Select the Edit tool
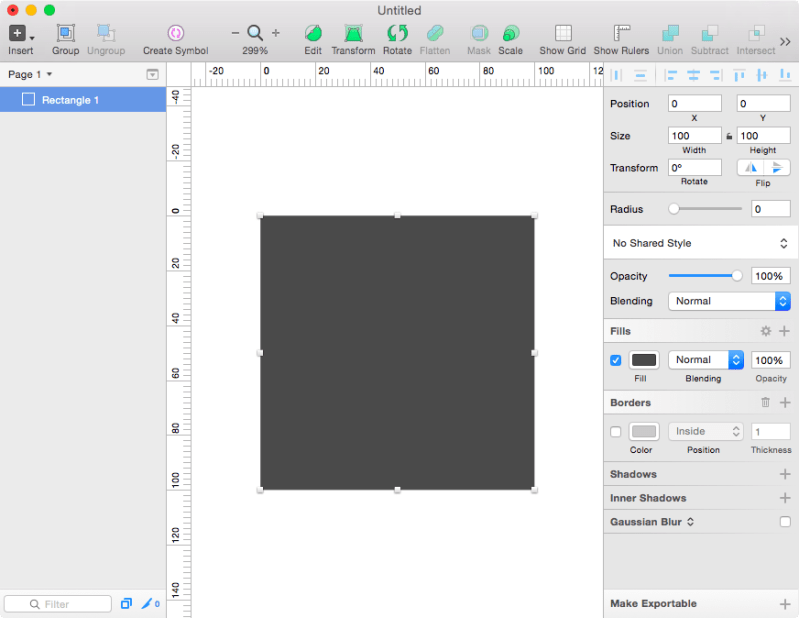 click(313, 33)
